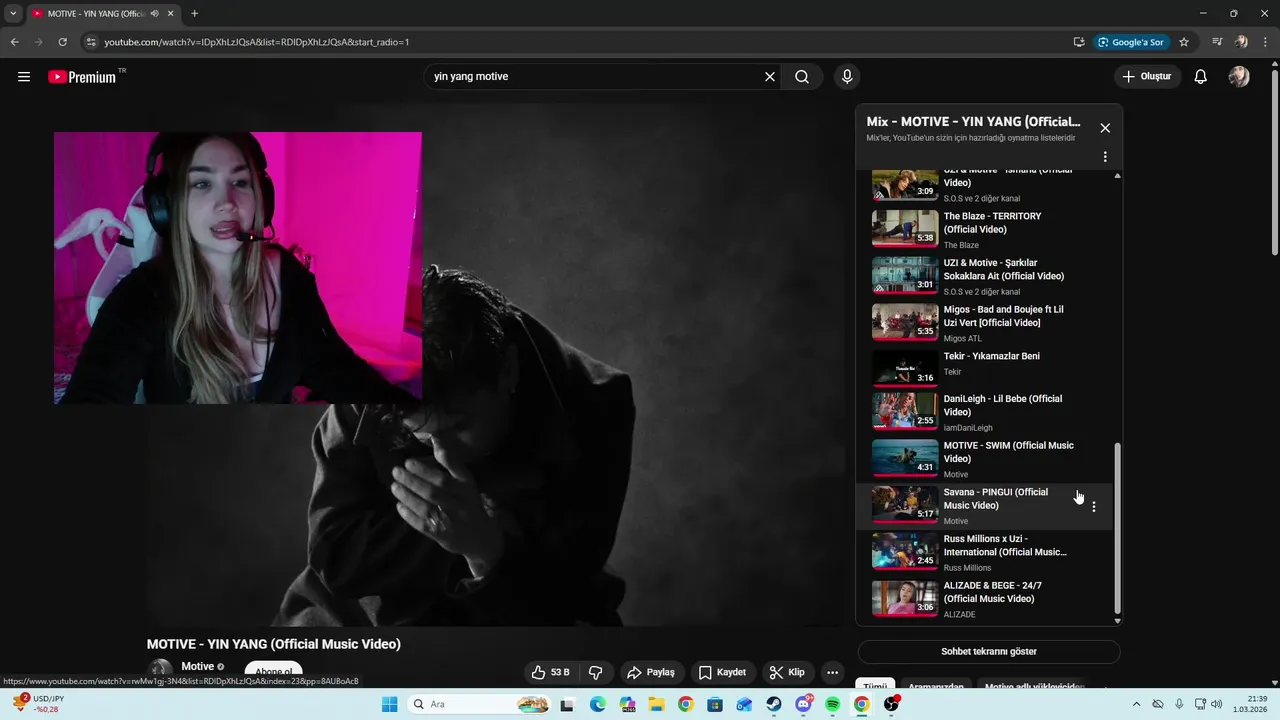Bookmark this page with star
This screenshot has width=1280, height=720.
(x=1184, y=42)
